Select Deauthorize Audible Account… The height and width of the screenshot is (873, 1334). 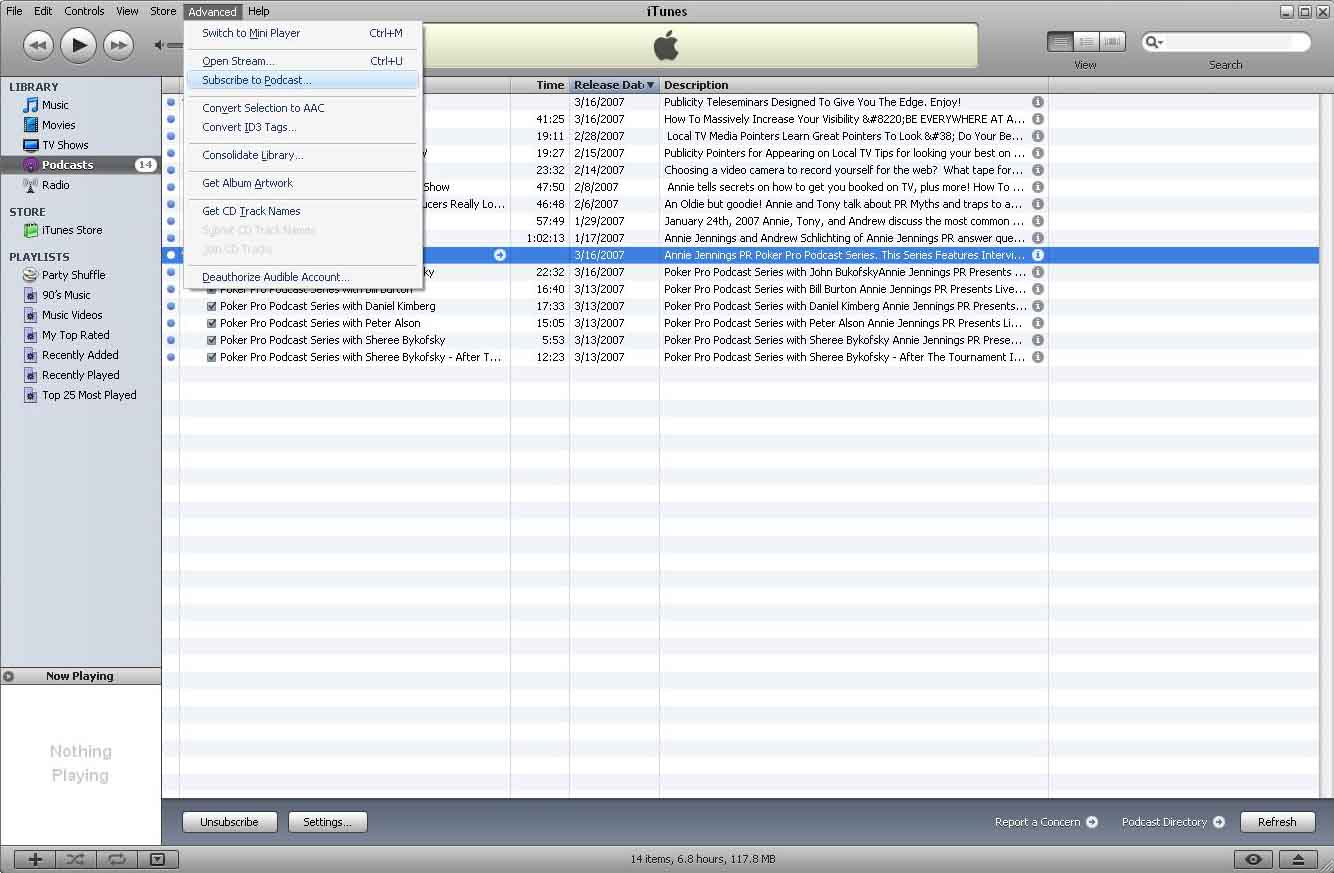(x=304, y=277)
